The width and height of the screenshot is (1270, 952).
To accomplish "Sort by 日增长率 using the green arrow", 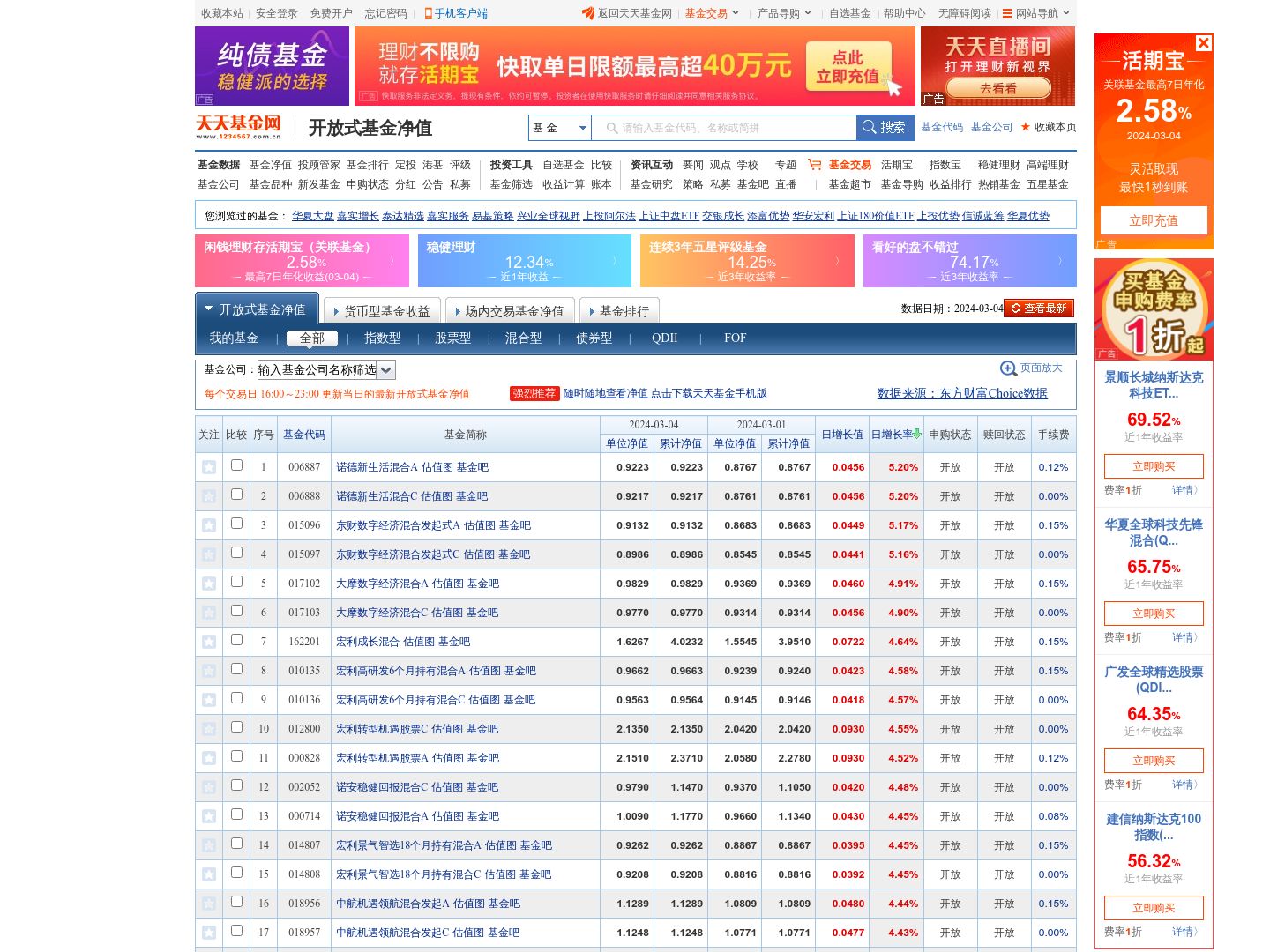I will coord(917,434).
